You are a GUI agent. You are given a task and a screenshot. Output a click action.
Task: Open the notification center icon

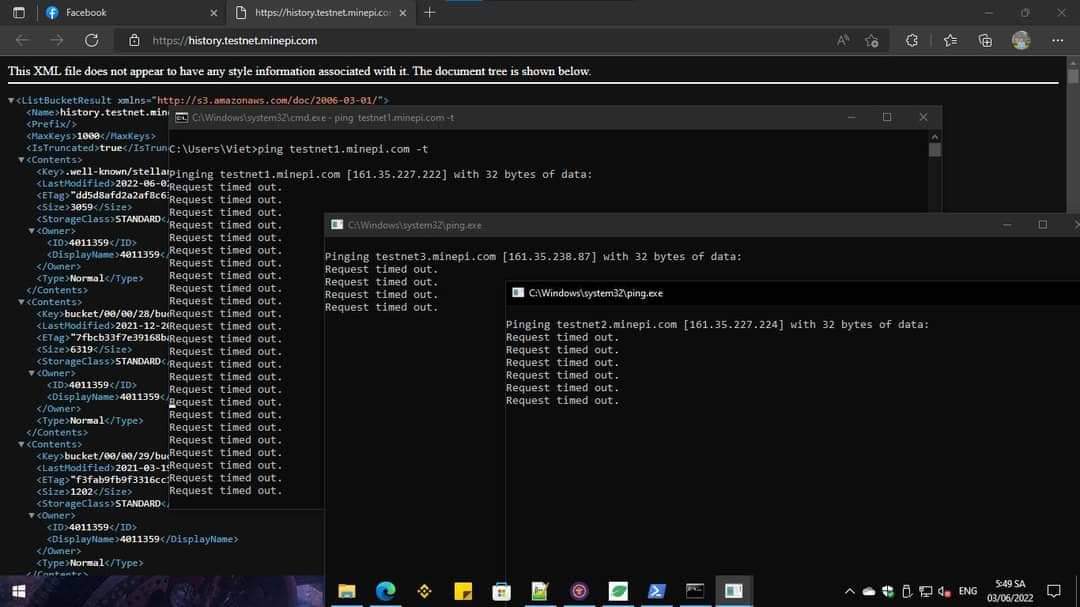tap(1054, 591)
